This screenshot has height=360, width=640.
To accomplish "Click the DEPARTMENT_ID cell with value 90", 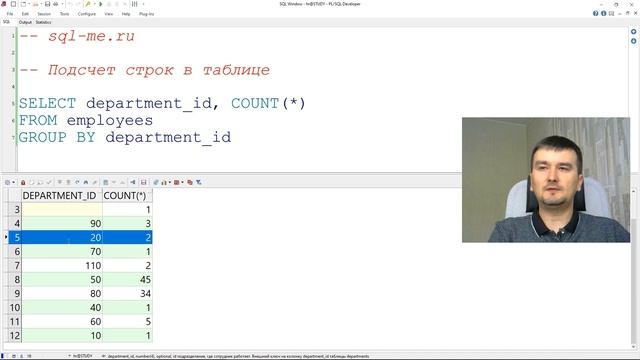I will [x=62, y=223].
